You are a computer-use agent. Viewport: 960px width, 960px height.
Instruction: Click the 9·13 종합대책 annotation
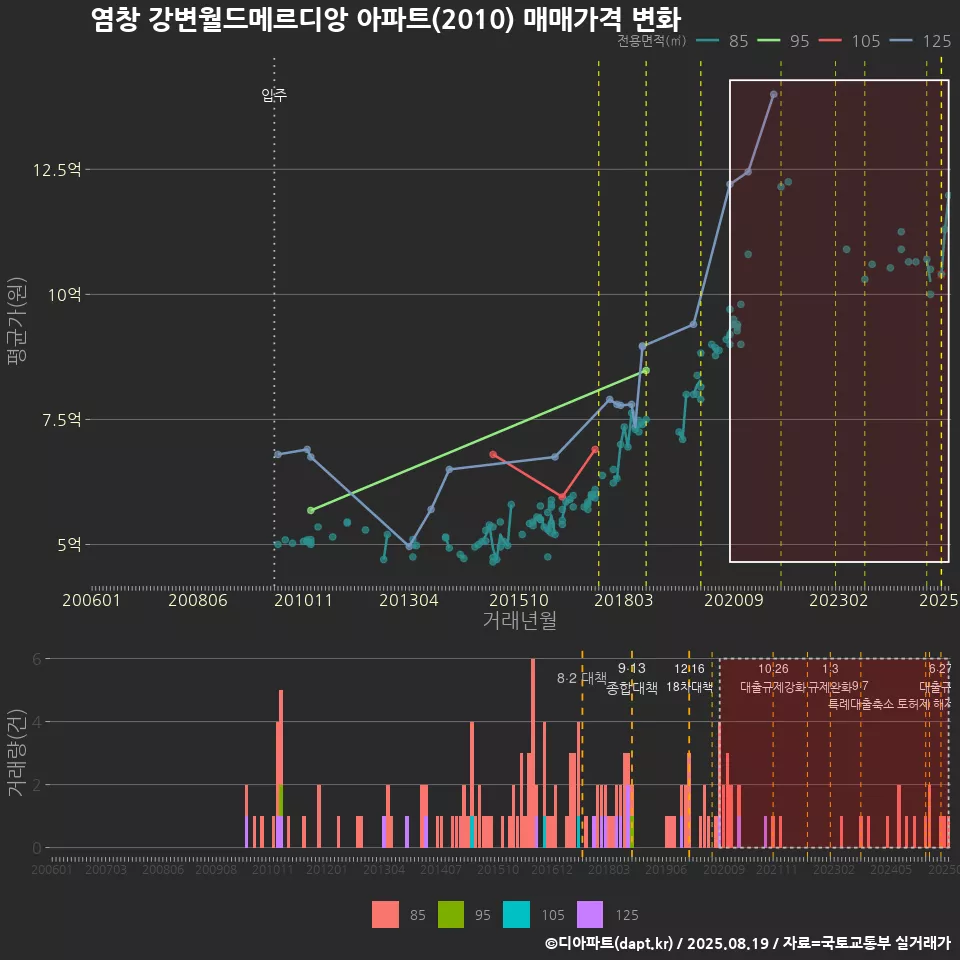click(632, 678)
